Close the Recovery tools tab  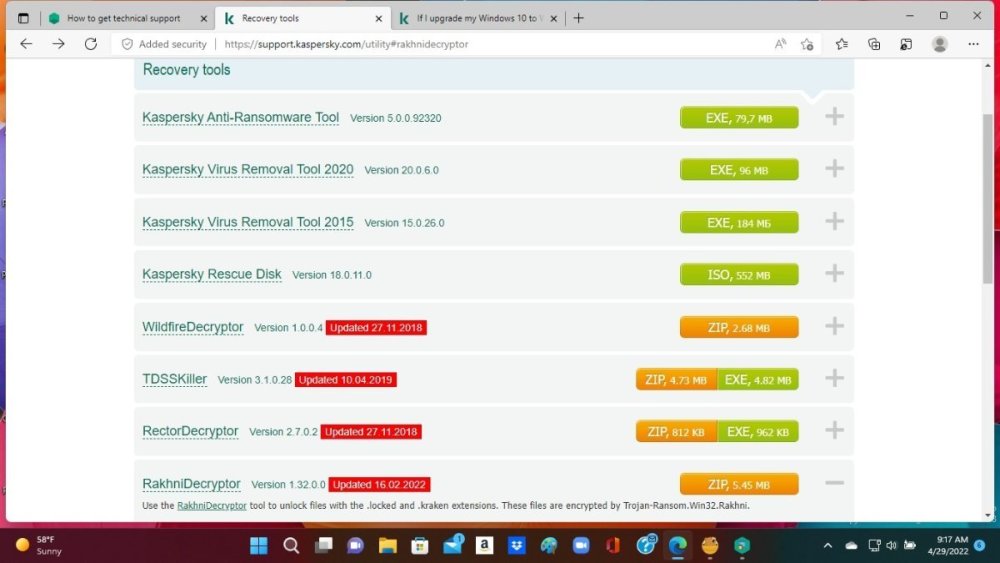pyautogui.click(x=379, y=18)
